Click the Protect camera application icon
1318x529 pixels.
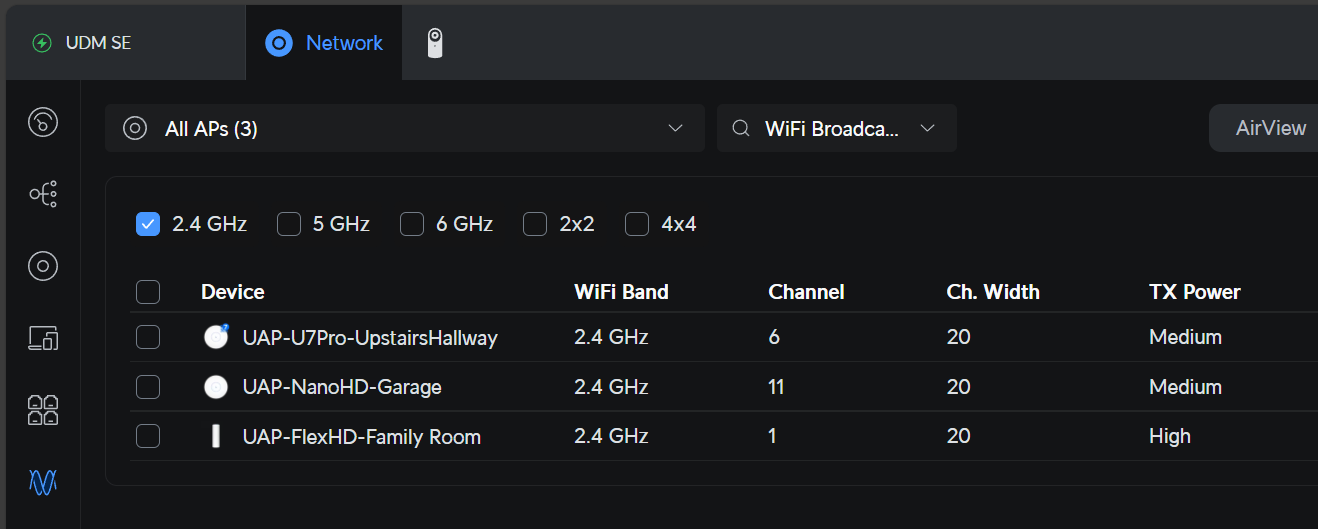[x=434, y=43]
